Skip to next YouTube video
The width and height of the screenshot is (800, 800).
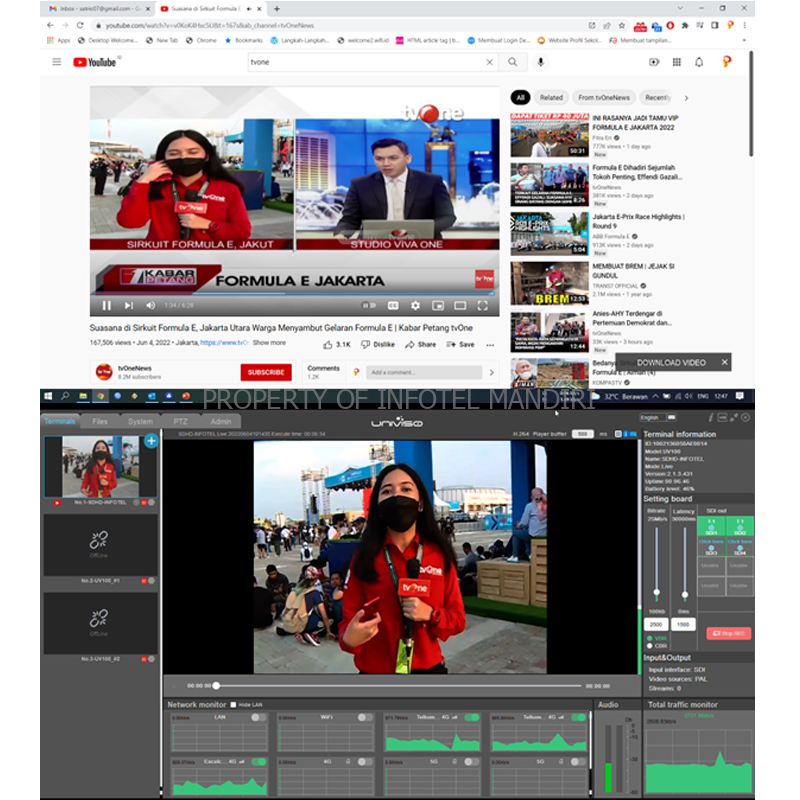pos(129,305)
